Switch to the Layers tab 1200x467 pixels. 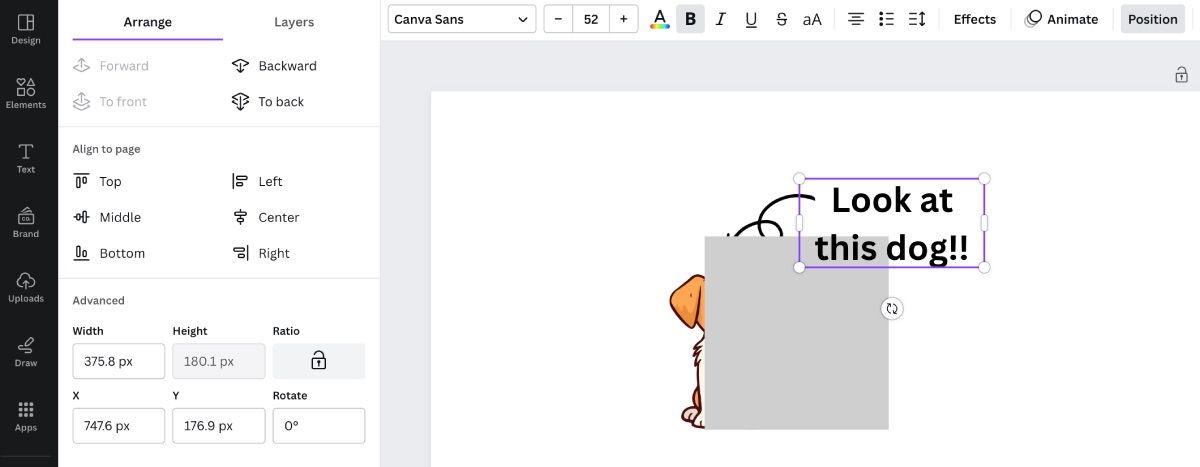click(294, 22)
